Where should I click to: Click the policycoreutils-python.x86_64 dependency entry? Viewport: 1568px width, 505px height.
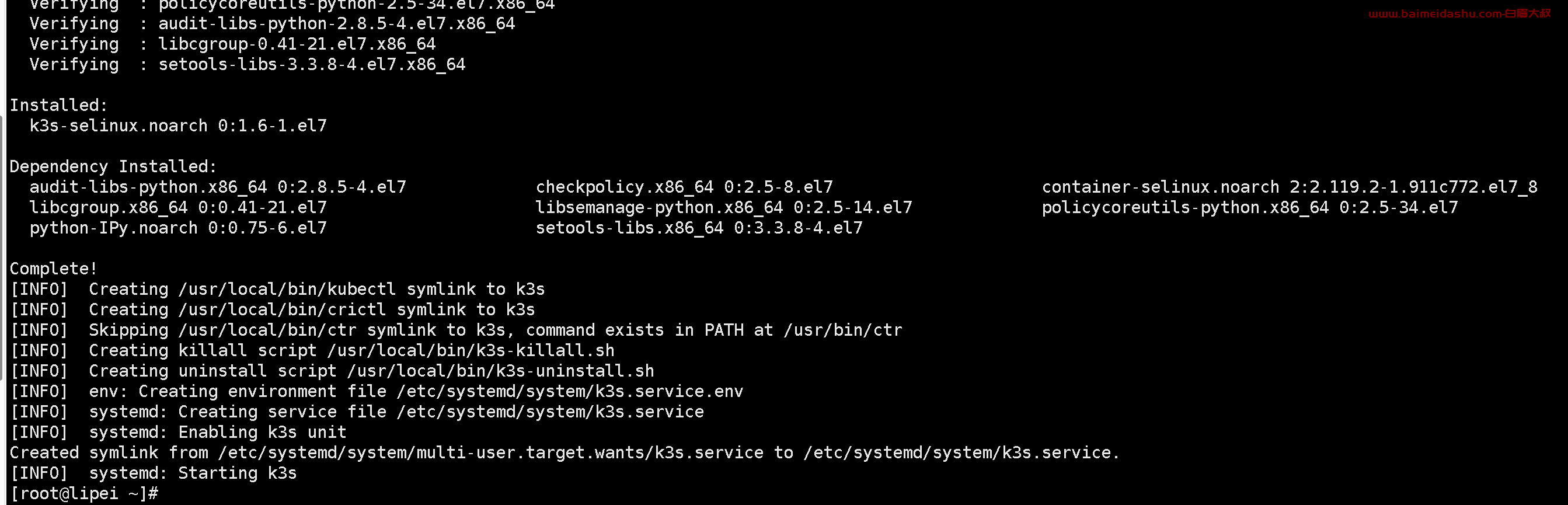pos(1249,207)
